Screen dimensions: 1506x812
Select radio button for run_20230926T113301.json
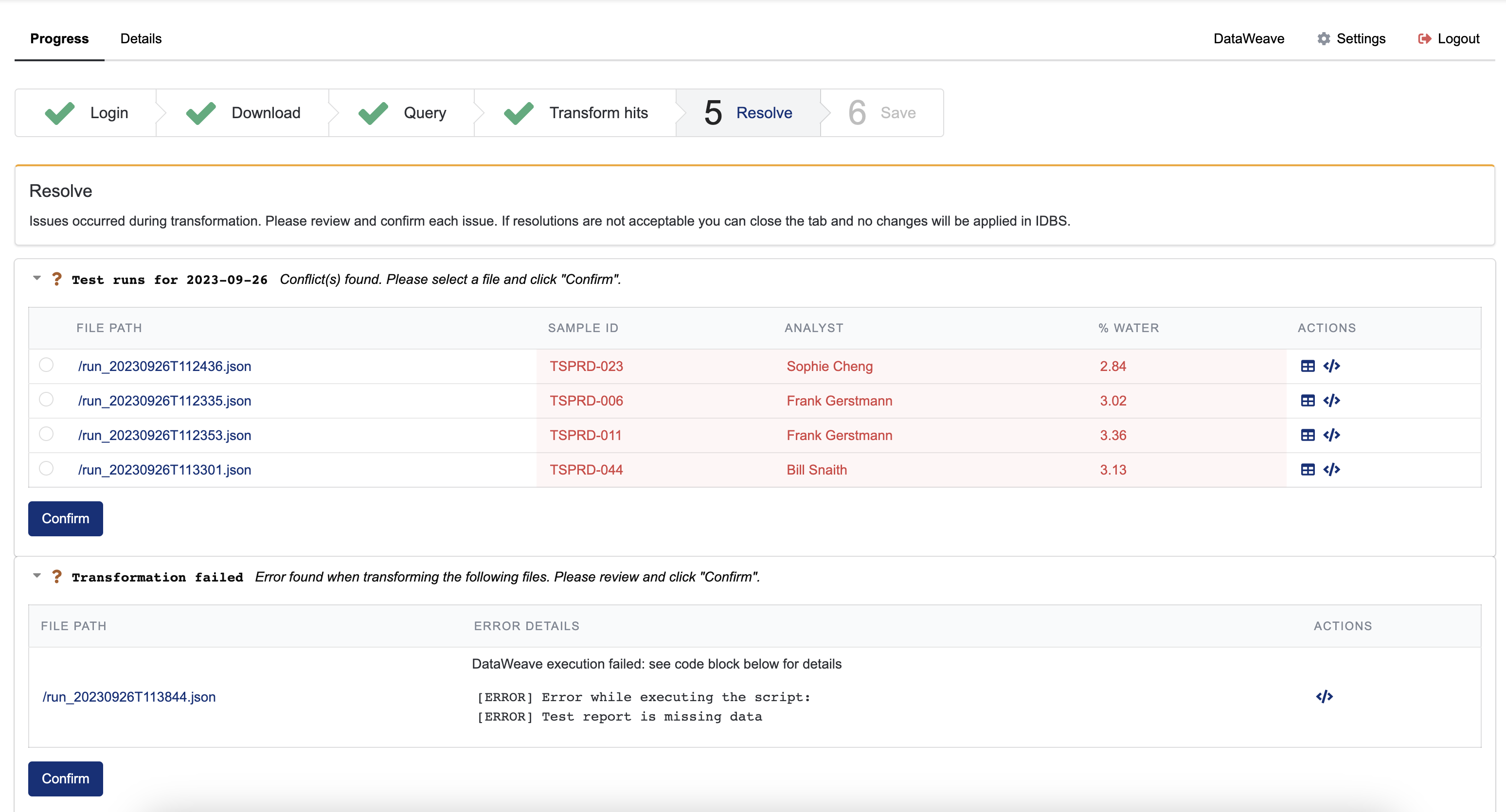coord(46,468)
